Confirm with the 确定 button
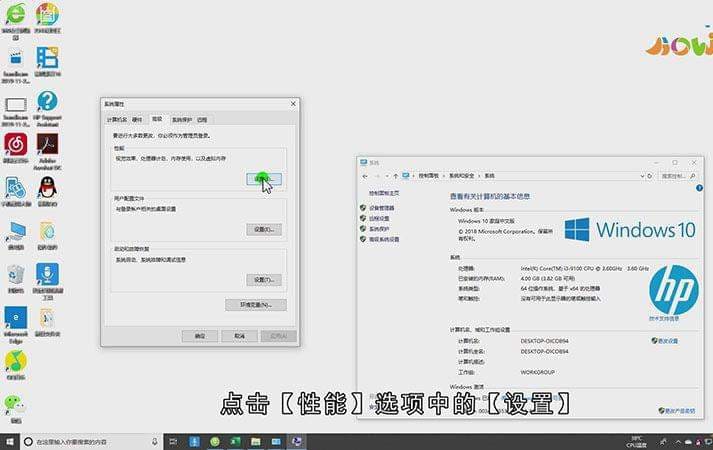The height and width of the screenshot is (450, 713). [x=200, y=336]
